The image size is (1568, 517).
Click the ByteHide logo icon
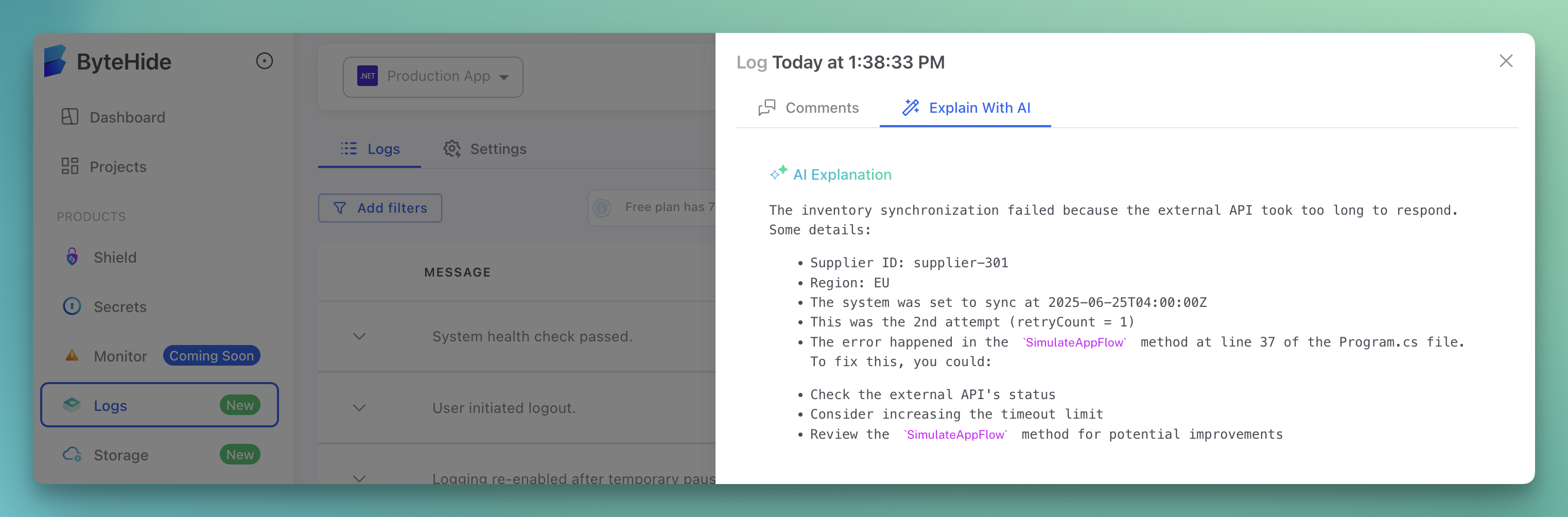[x=55, y=61]
